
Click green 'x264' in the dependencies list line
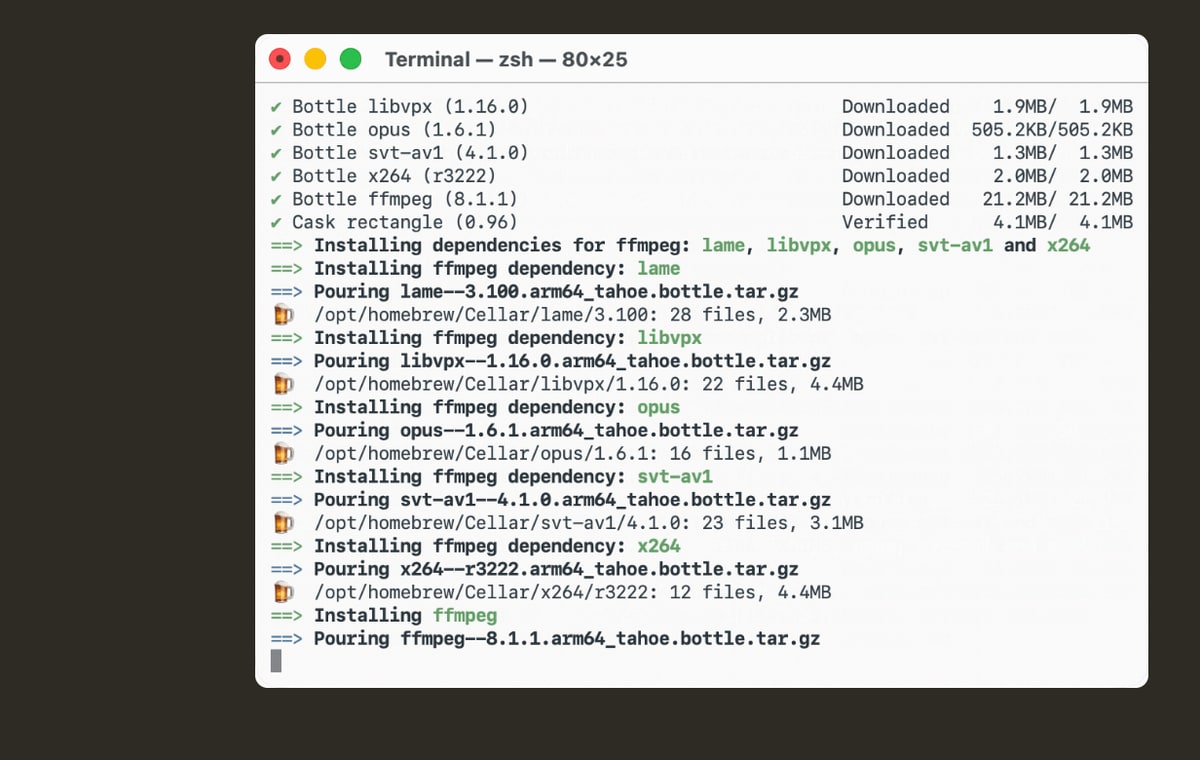pos(1069,245)
